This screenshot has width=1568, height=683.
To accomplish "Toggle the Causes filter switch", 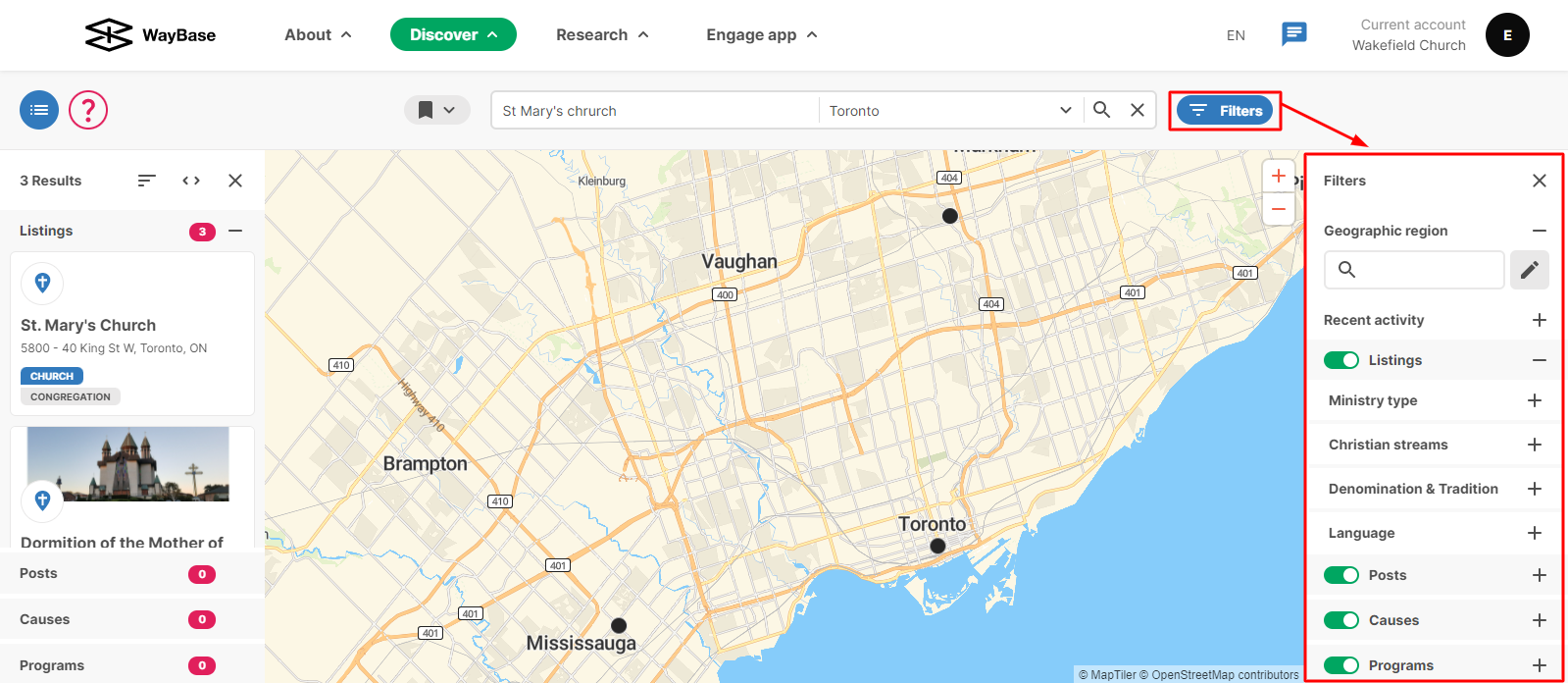I will (x=1341, y=620).
